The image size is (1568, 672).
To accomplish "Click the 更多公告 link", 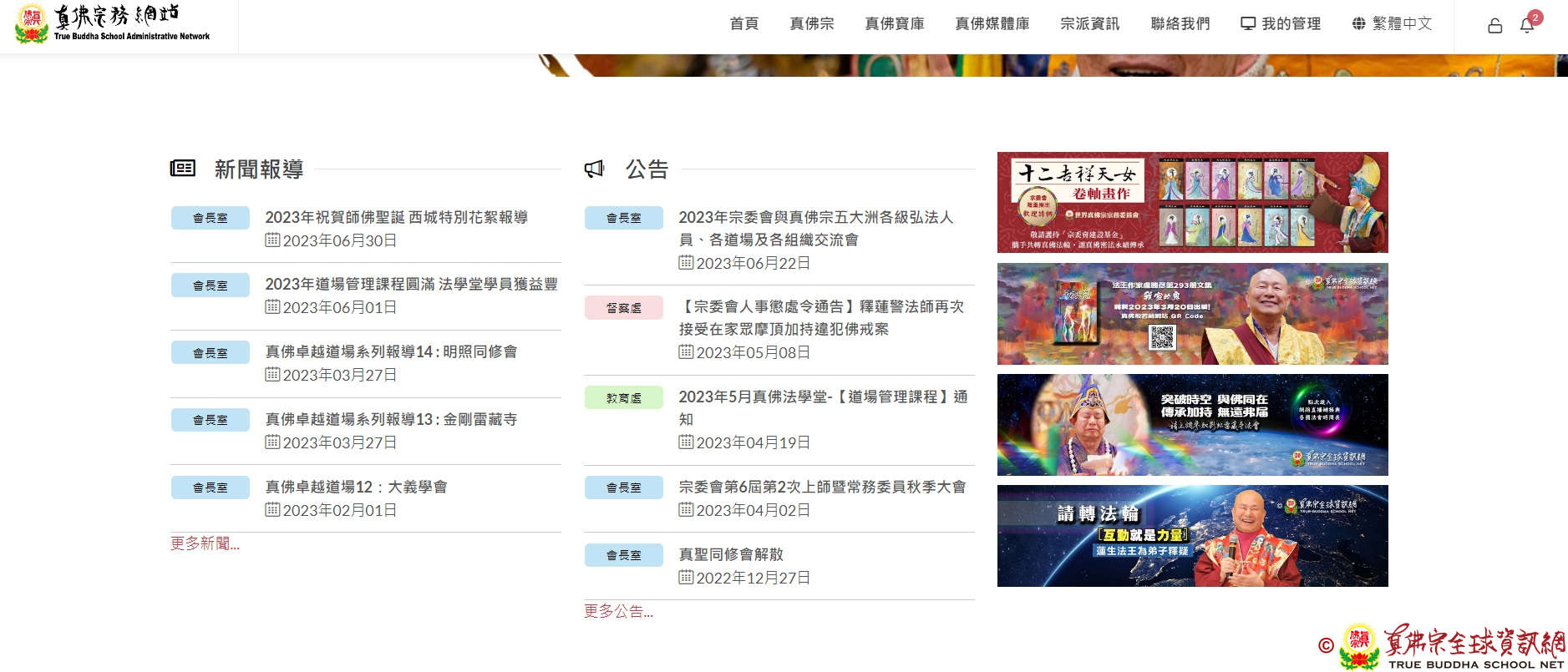I will pyautogui.click(x=618, y=611).
